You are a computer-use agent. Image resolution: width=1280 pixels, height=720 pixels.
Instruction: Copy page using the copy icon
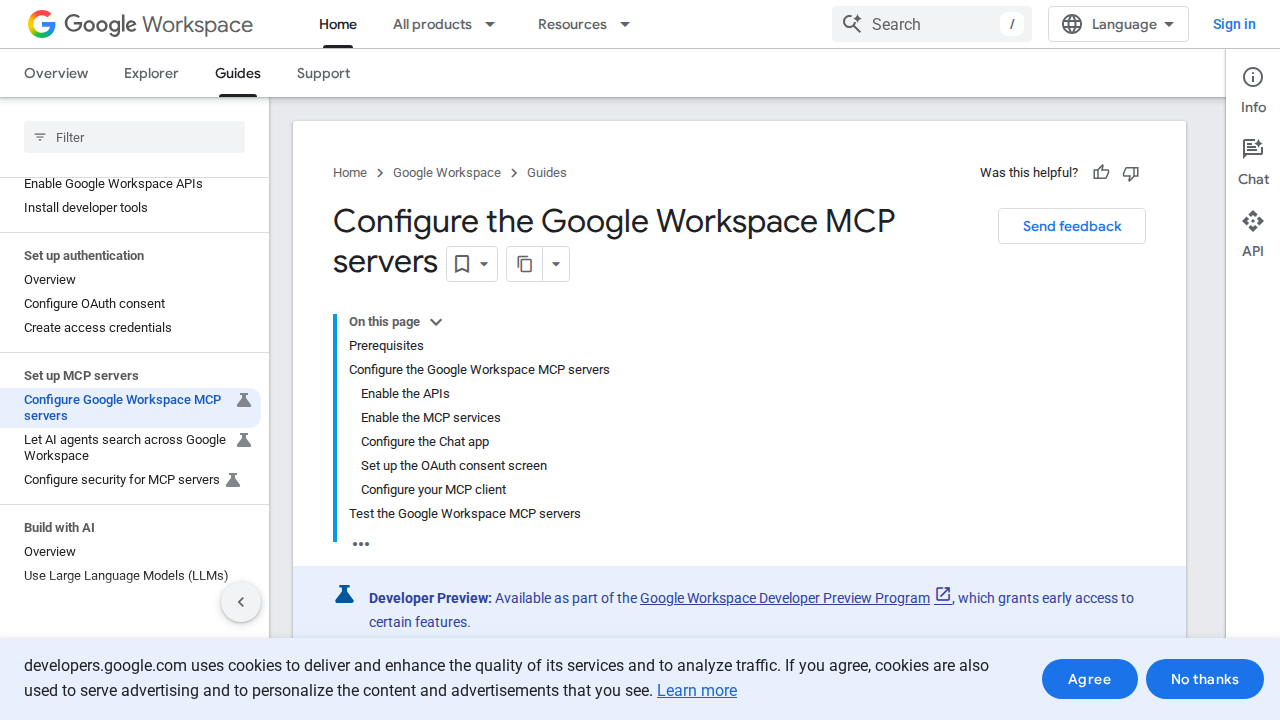525,264
